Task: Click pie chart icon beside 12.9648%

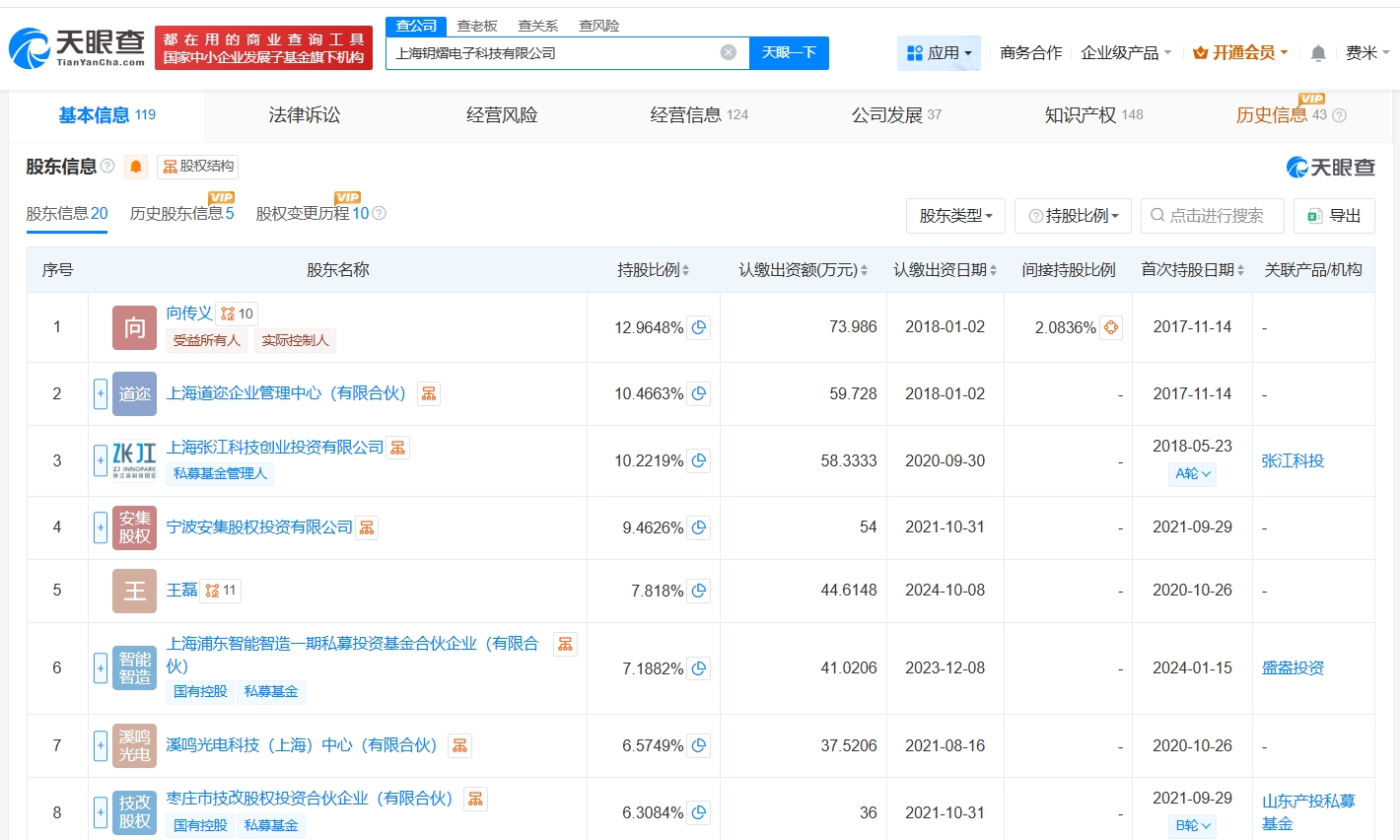Action: tap(699, 327)
